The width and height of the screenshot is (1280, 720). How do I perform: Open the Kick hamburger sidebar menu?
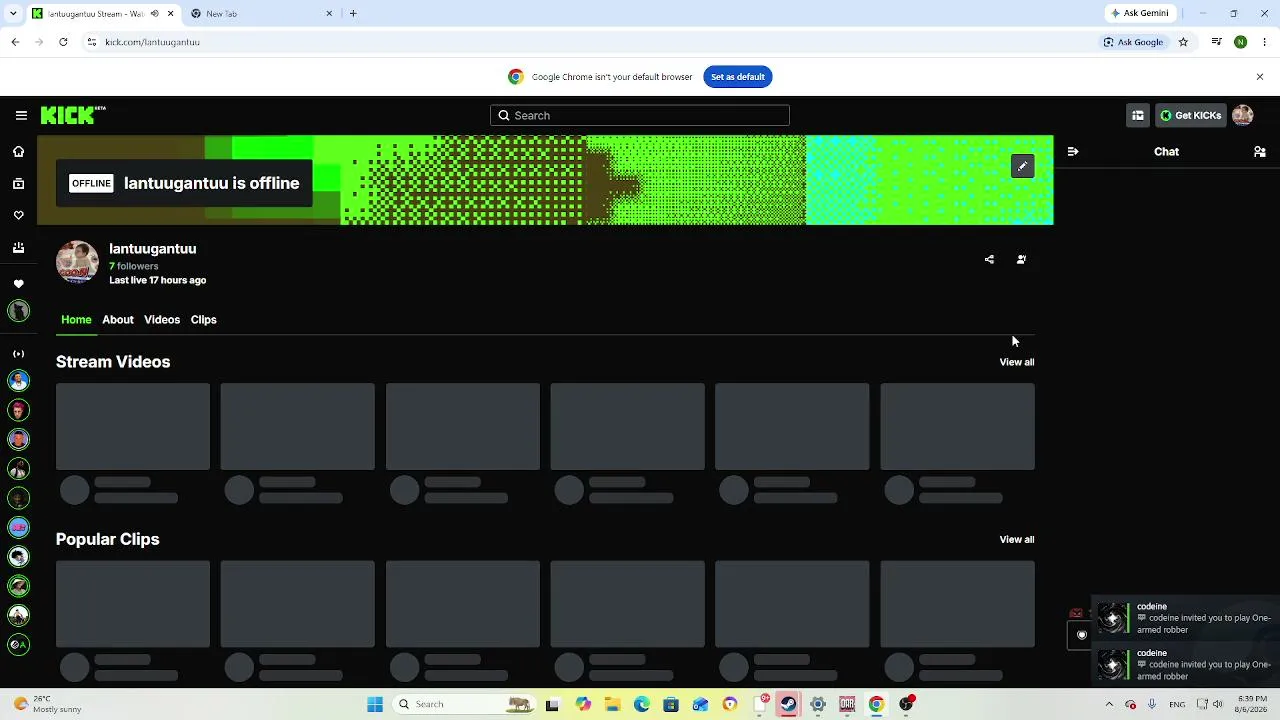(x=21, y=115)
